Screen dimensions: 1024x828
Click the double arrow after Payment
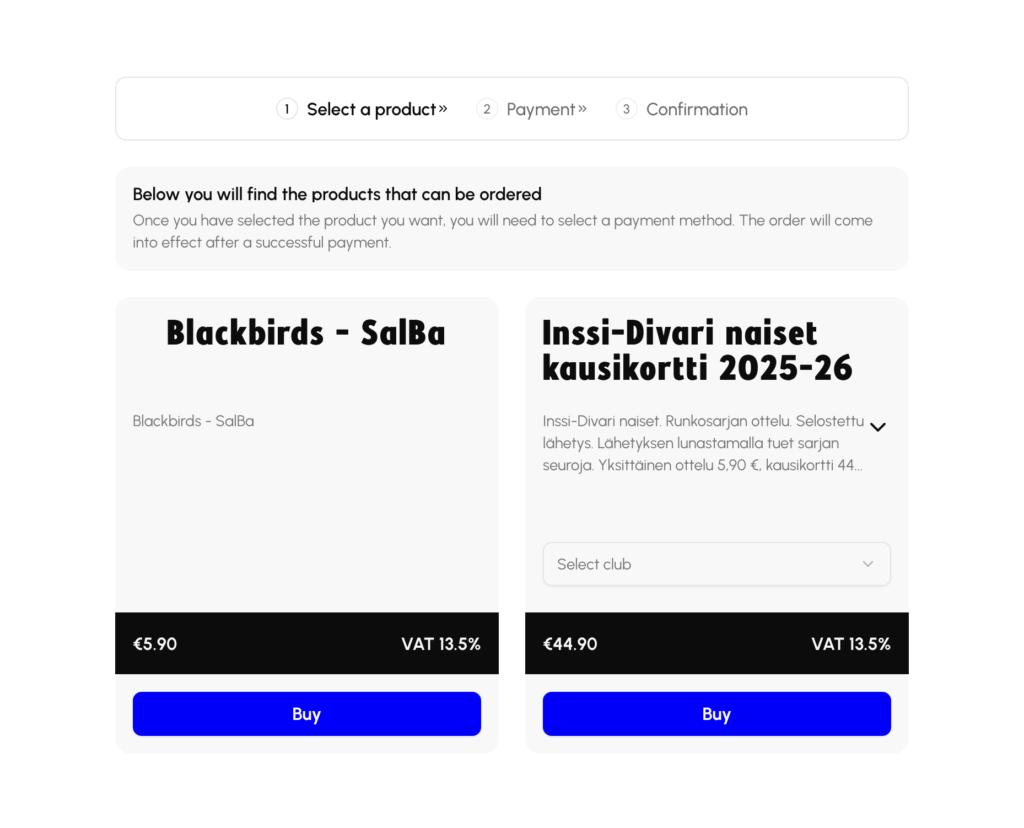[x=582, y=108]
